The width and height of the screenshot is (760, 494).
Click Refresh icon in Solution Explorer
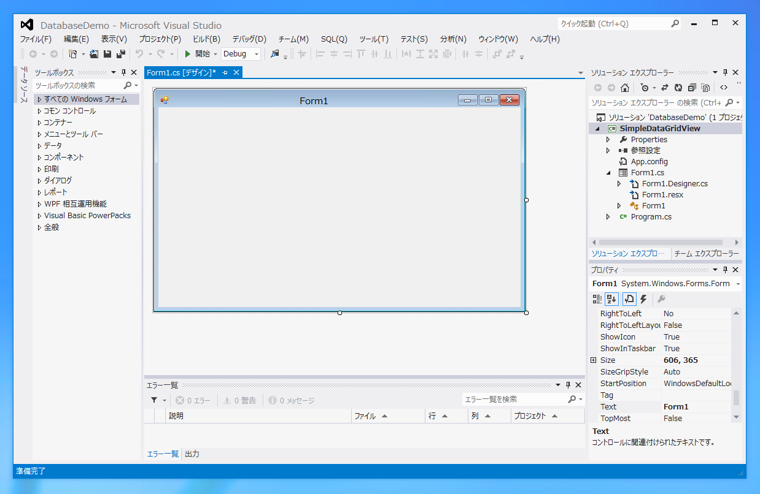click(x=678, y=88)
